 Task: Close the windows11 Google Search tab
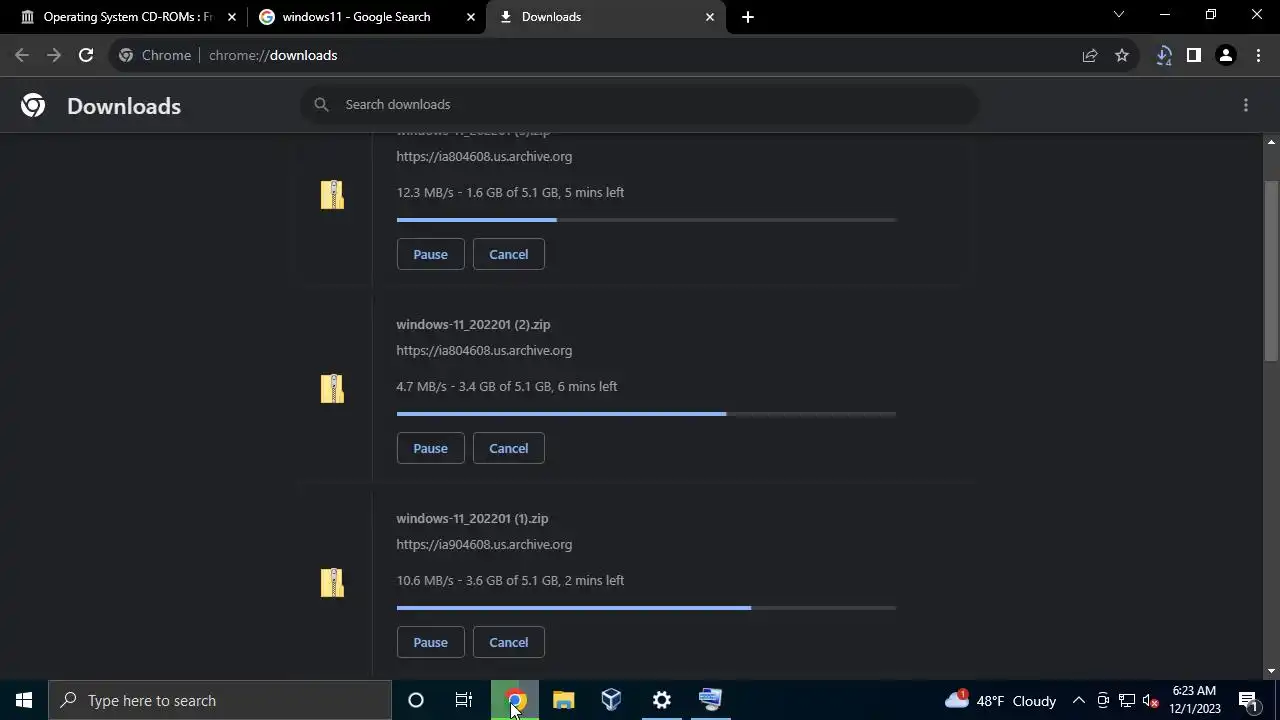[x=471, y=17]
